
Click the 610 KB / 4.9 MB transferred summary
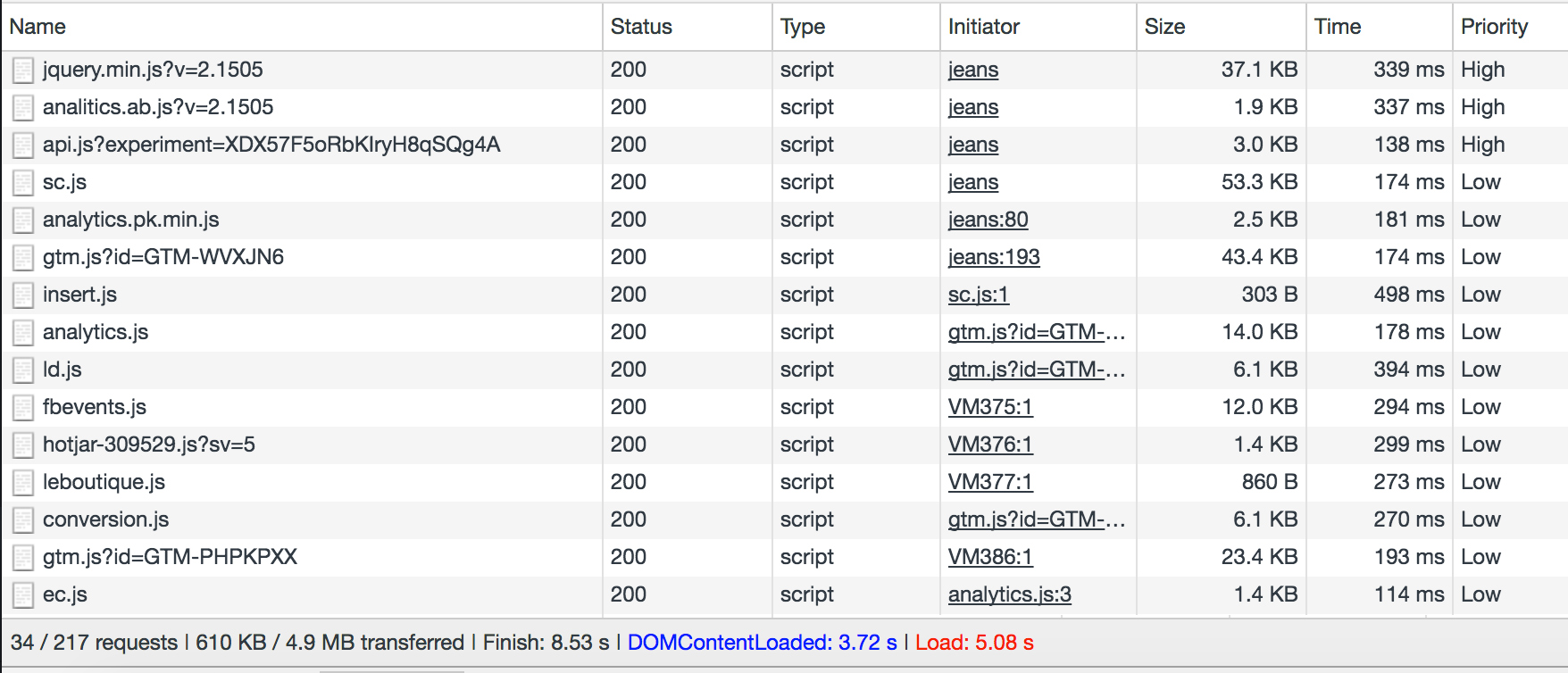(330, 643)
